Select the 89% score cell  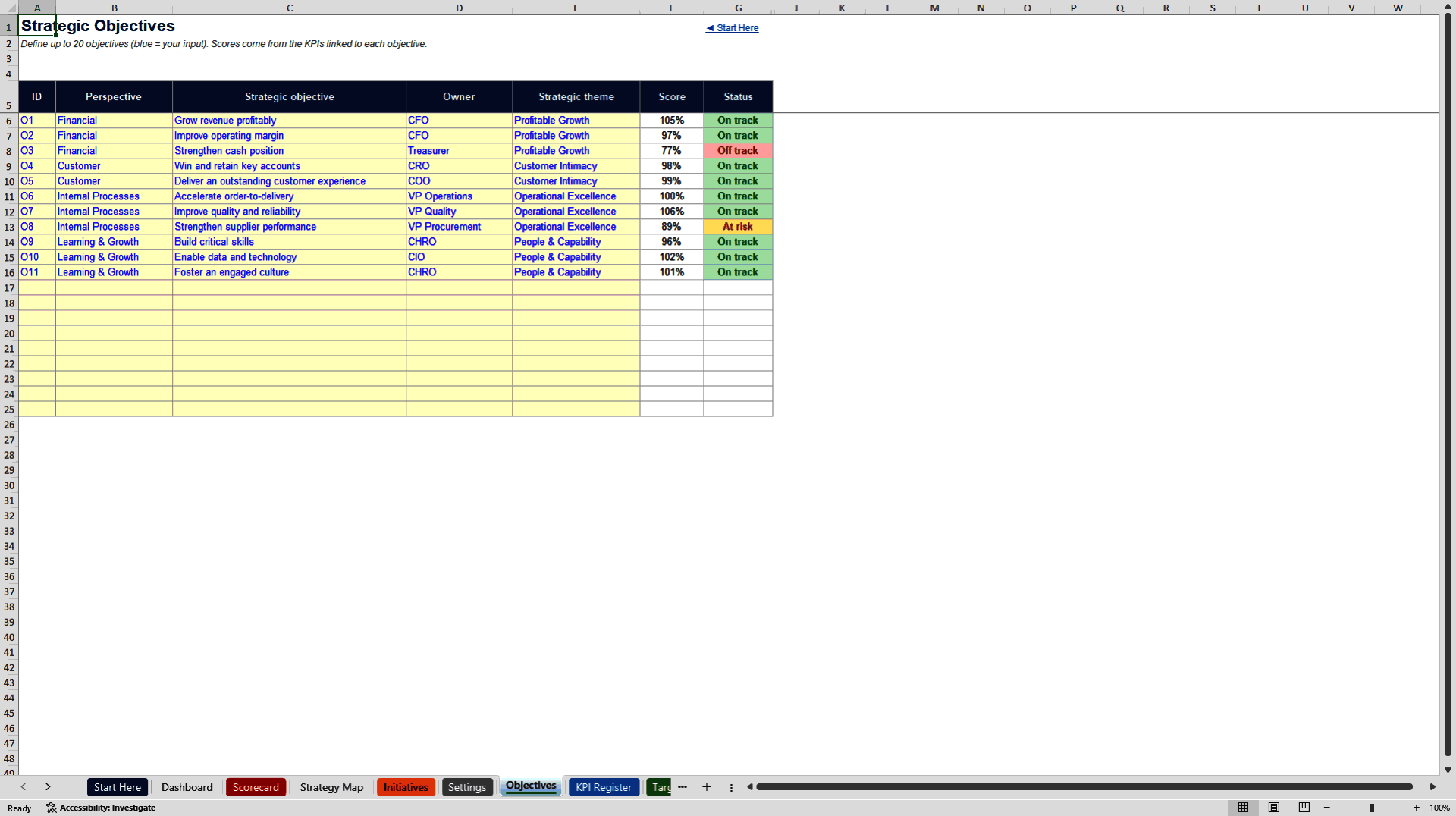pyautogui.click(x=672, y=227)
